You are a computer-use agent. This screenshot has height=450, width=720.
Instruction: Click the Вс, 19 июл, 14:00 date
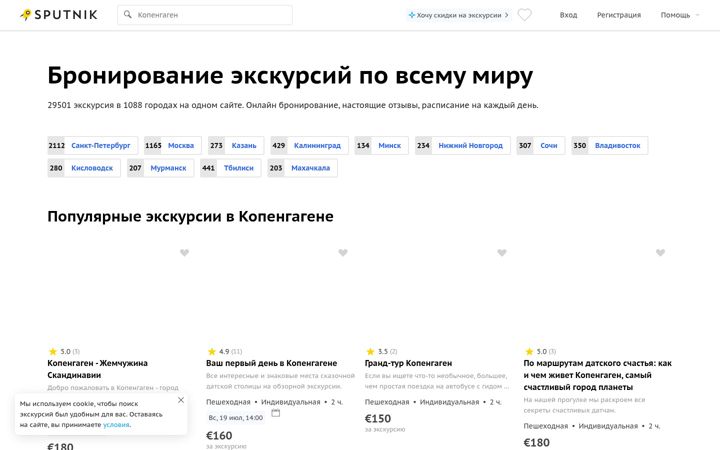[x=236, y=418]
